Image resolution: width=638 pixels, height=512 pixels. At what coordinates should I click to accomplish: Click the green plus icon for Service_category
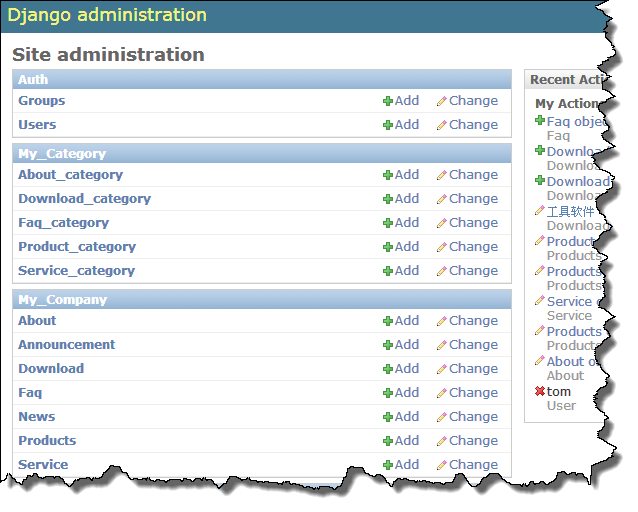pyautogui.click(x=388, y=271)
